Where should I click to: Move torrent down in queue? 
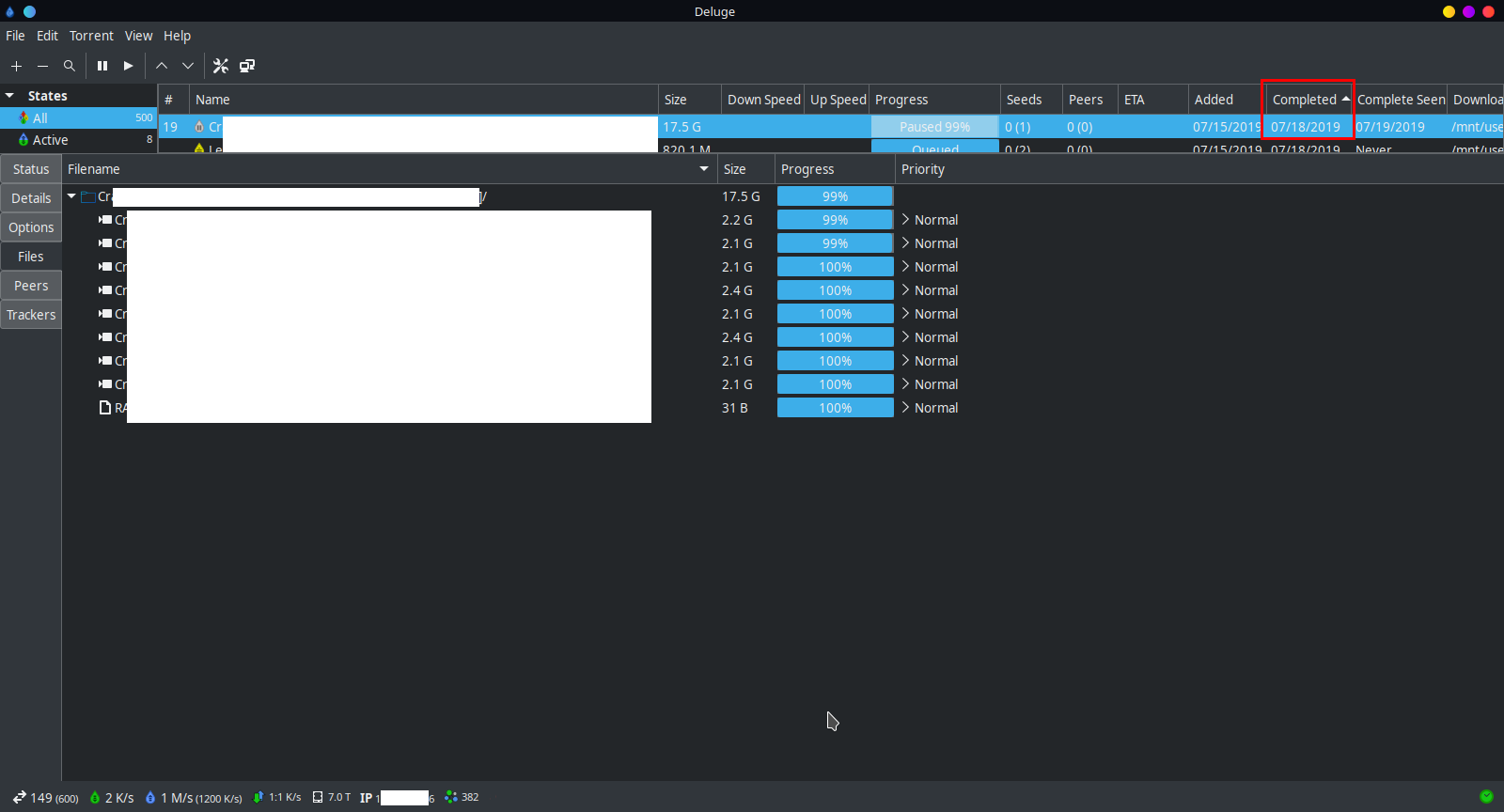coord(188,66)
